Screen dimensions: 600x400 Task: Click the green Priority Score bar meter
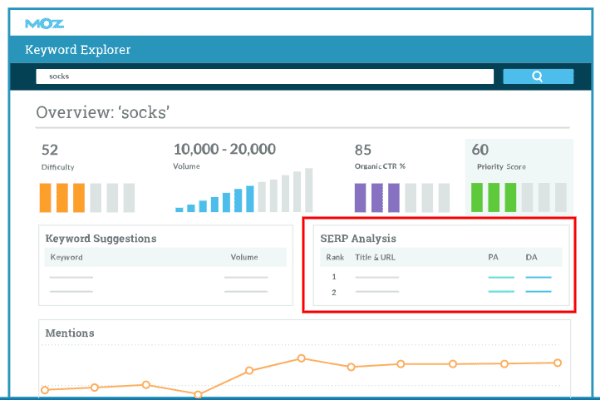coord(519,198)
